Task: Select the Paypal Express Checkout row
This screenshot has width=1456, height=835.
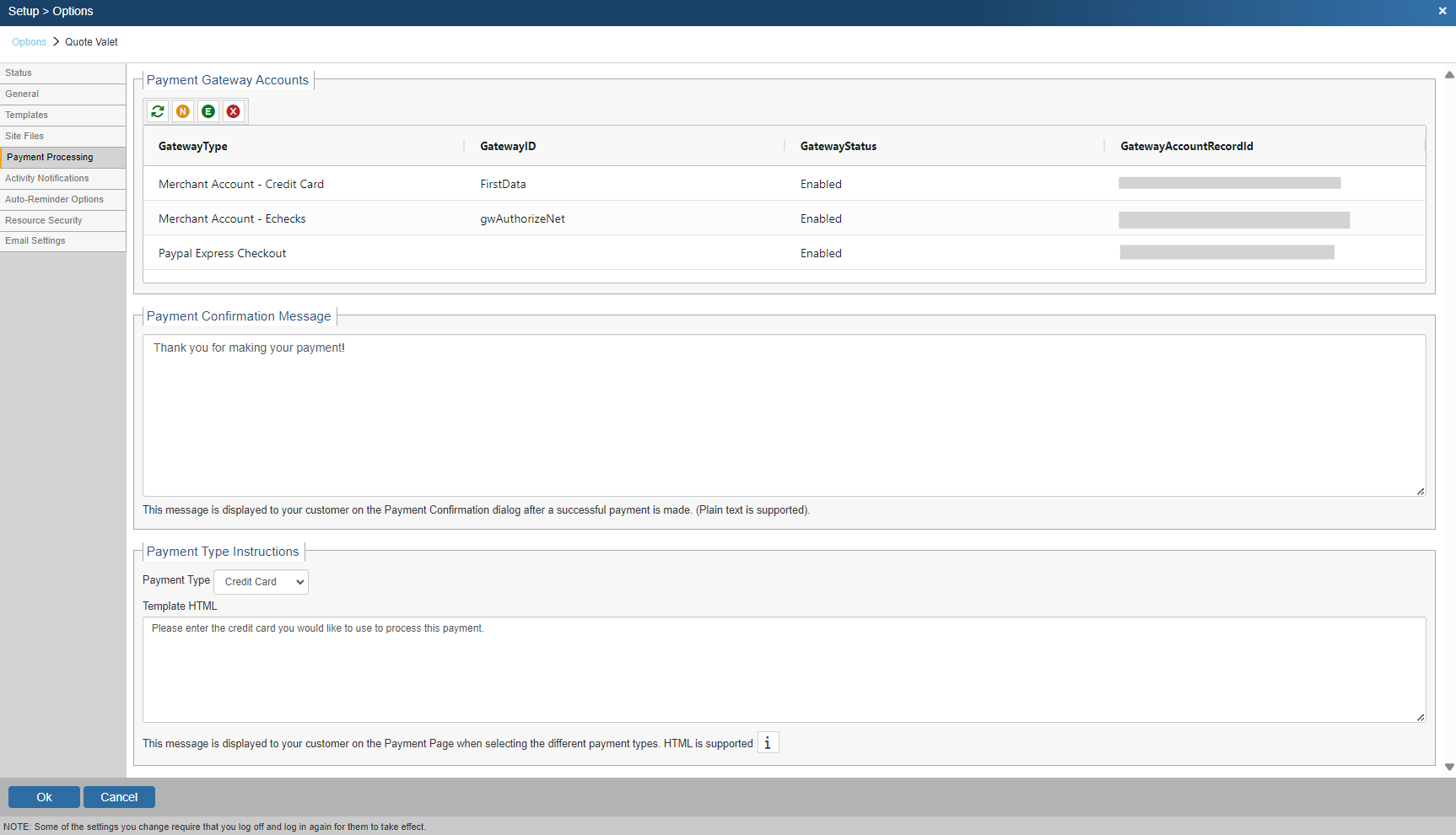Action: click(223, 253)
